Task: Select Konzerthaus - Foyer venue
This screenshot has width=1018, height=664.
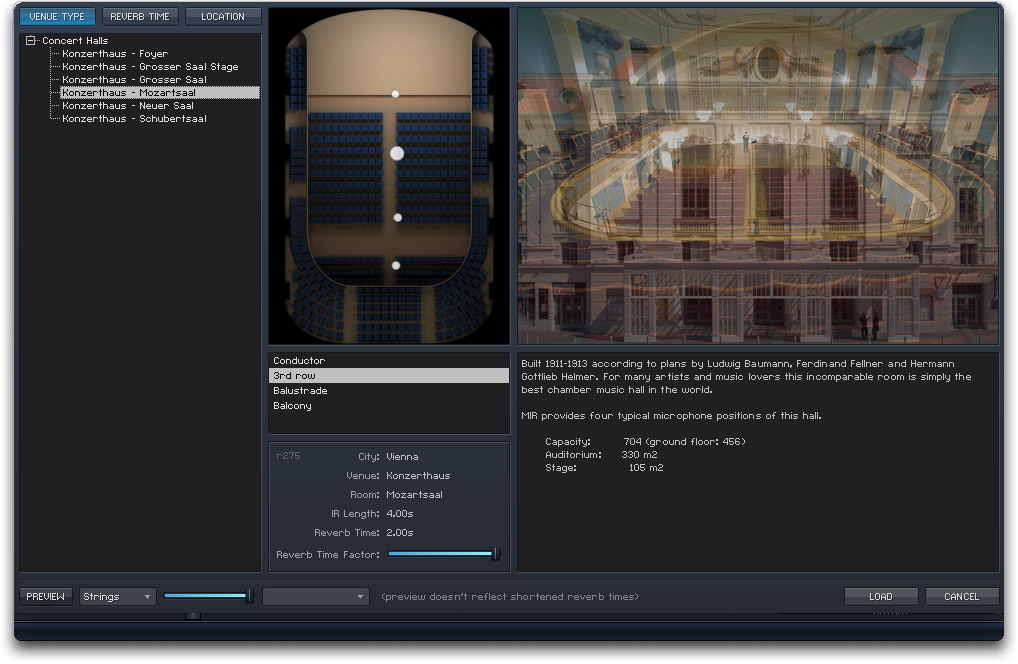Action: [115, 54]
